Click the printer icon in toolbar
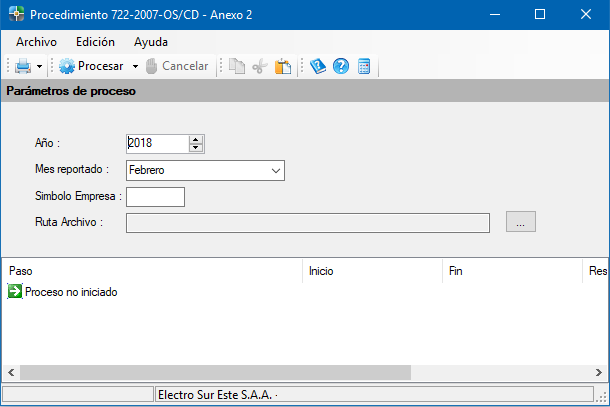Viewport: 610px width, 407px height. point(22,66)
